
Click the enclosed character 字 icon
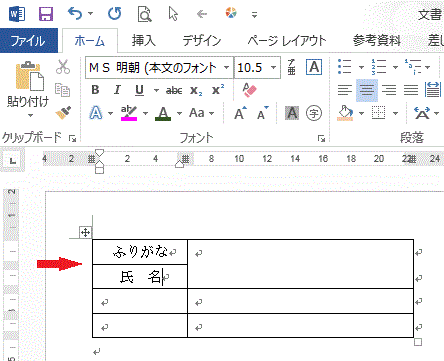pos(314,113)
